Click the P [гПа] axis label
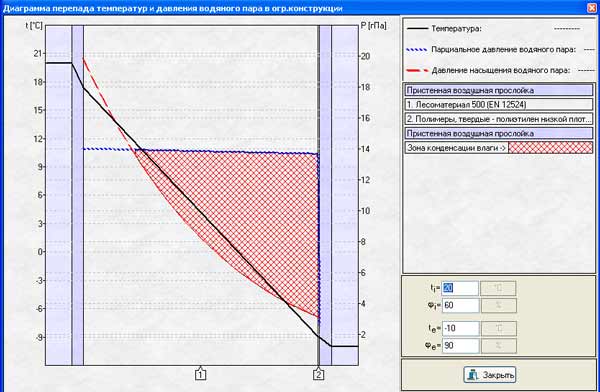 pyautogui.click(x=373, y=26)
